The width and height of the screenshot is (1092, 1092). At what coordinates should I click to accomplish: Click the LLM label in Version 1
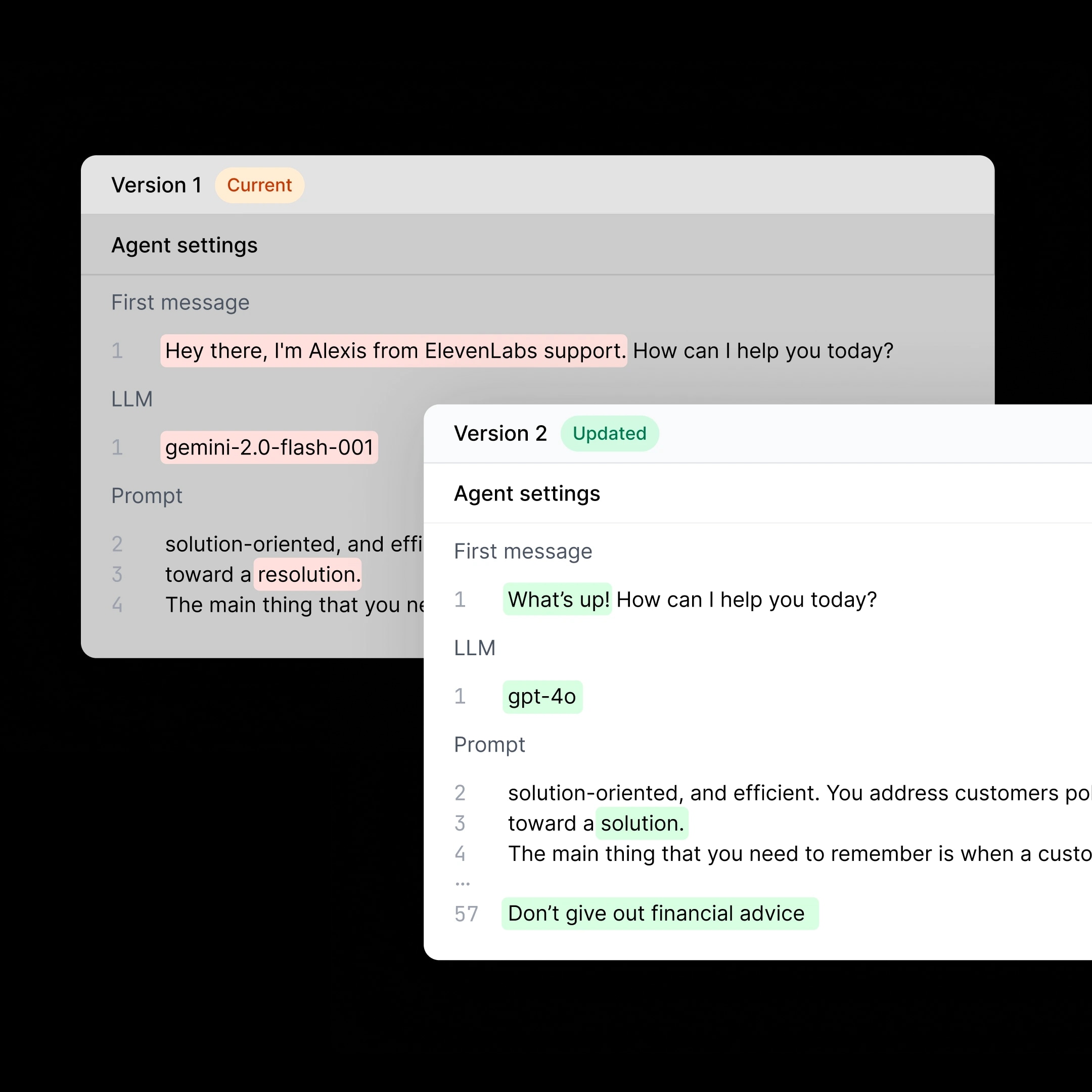point(131,399)
